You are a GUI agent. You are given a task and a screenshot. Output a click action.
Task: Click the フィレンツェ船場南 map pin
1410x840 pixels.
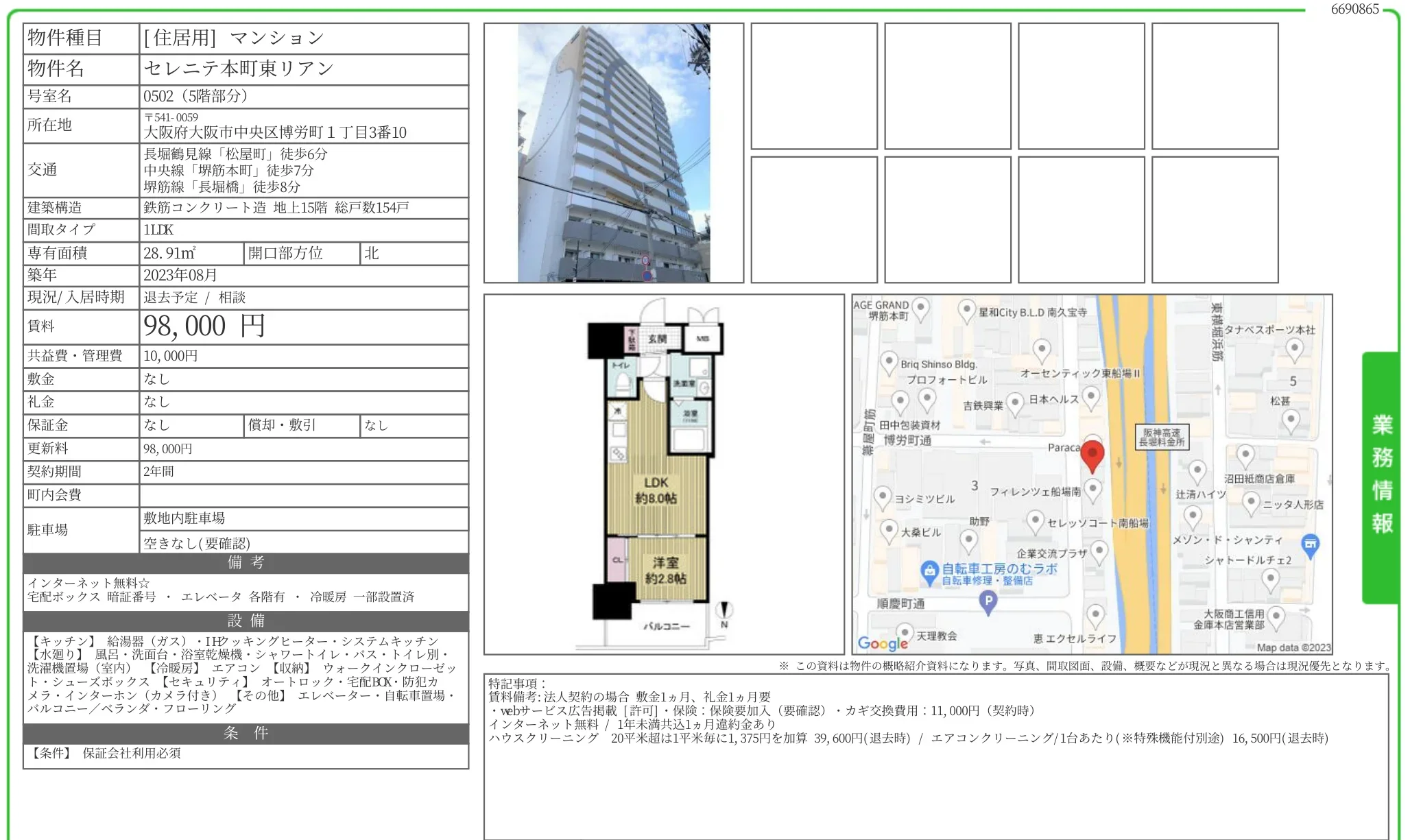[1093, 489]
